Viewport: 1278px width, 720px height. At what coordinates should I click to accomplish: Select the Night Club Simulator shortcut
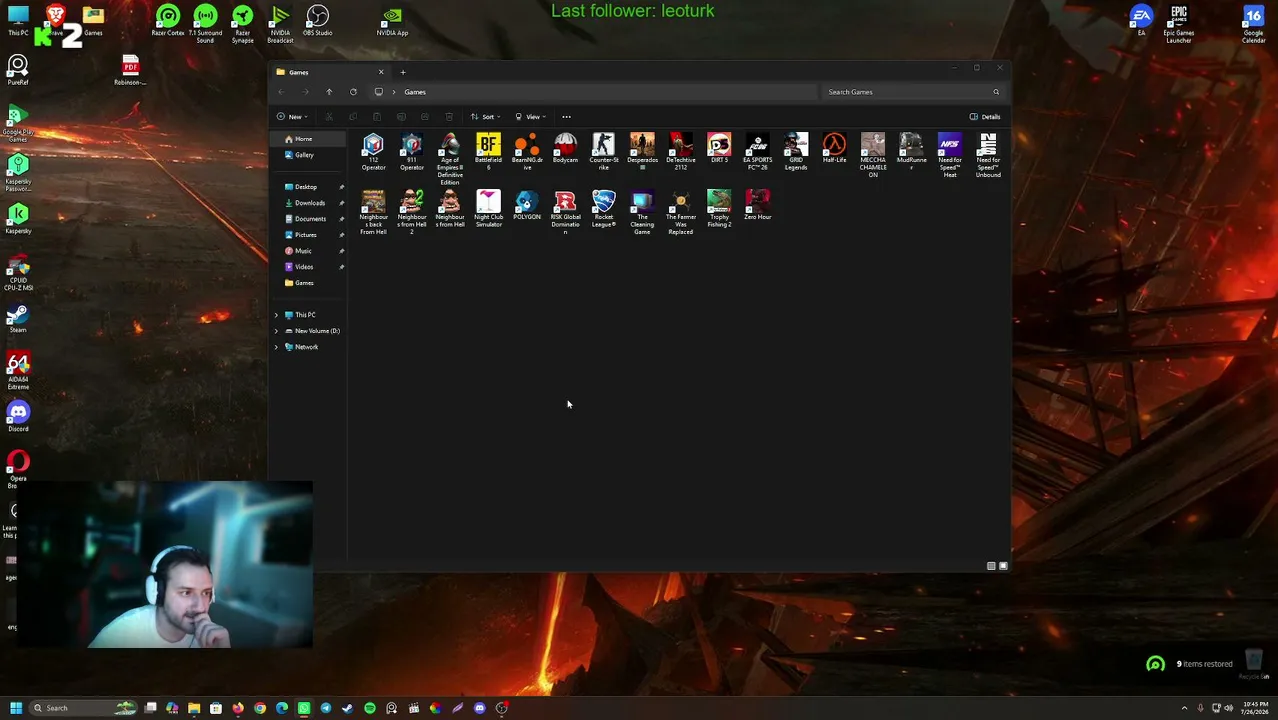(x=488, y=209)
